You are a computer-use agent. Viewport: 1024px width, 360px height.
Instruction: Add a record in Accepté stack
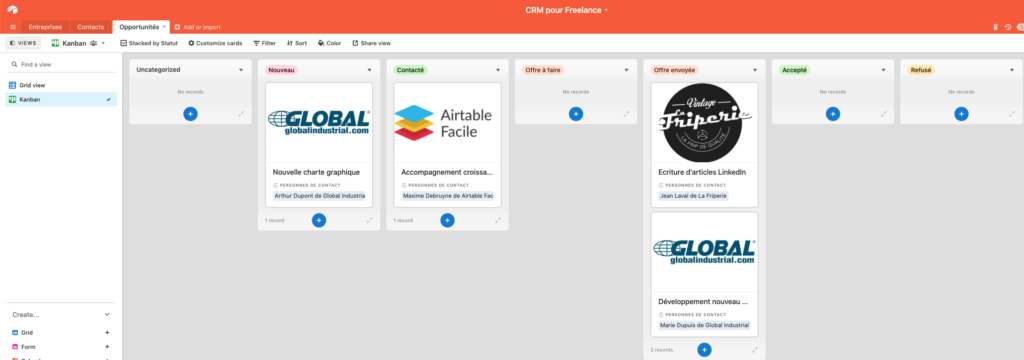[x=833, y=114]
